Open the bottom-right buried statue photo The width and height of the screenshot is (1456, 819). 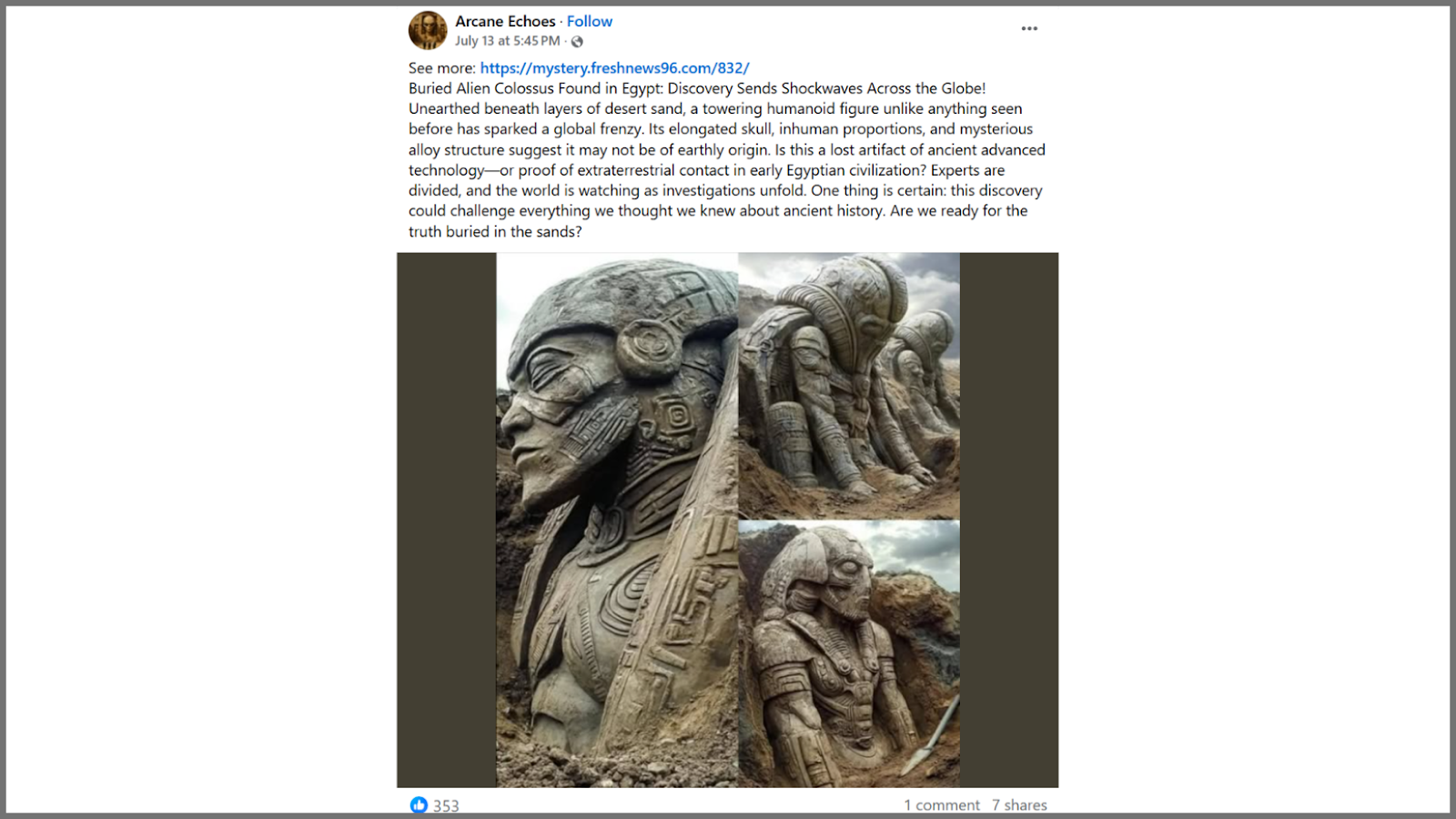tap(849, 654)
